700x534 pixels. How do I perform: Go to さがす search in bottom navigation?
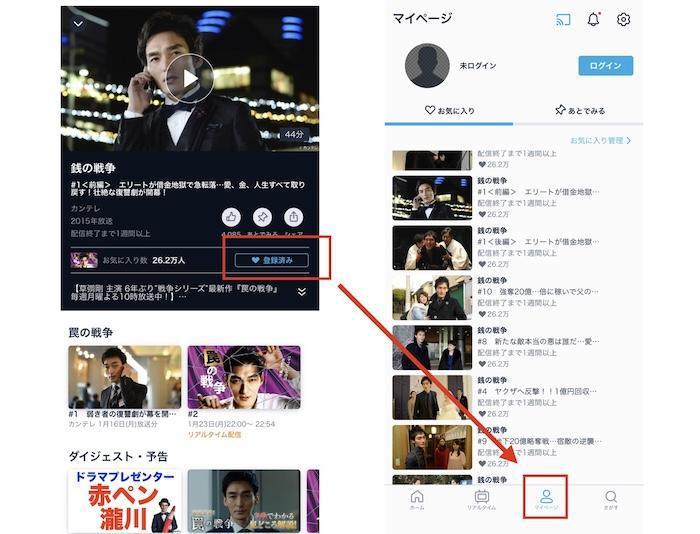(x=611, y=500)
